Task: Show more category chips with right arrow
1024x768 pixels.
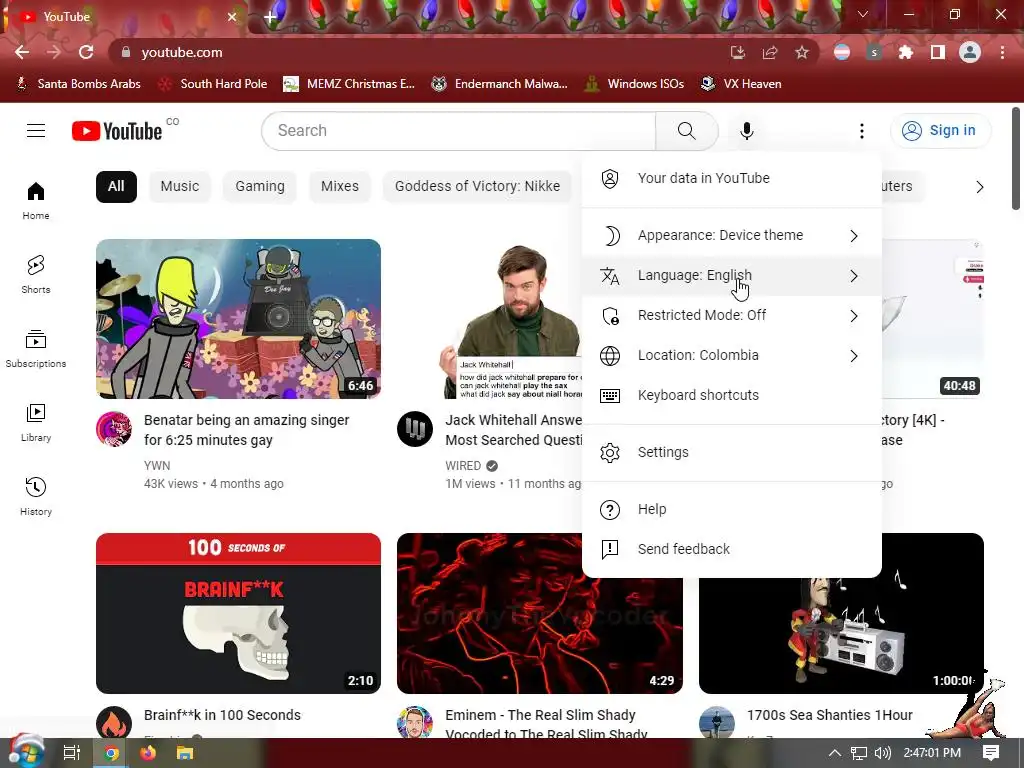Action: coord(980,187)
